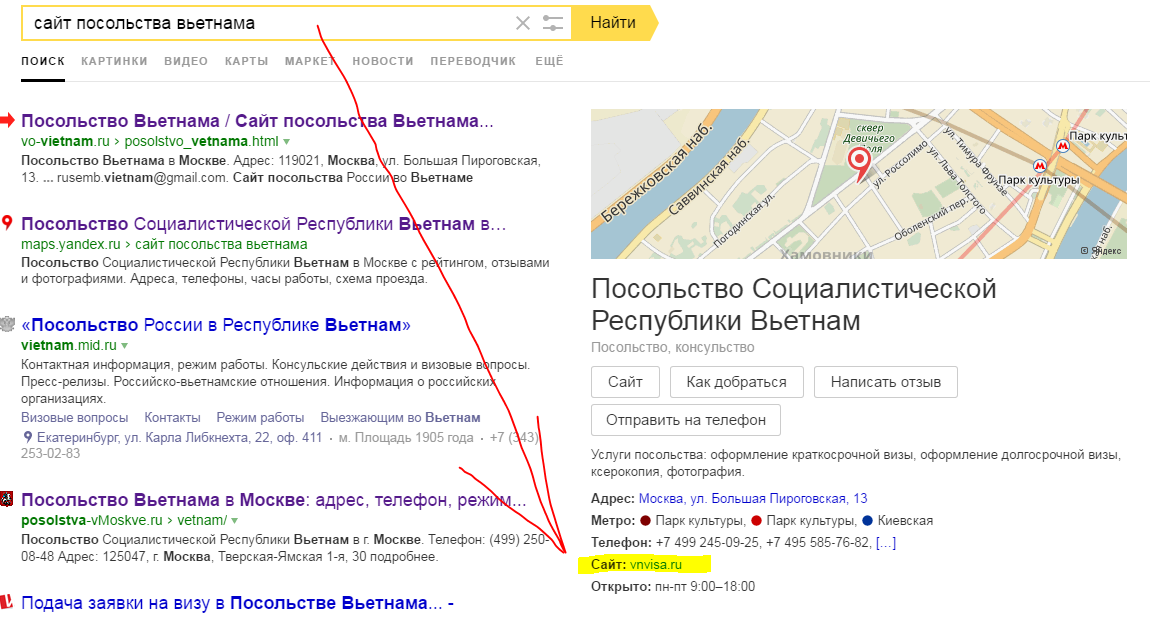This screenshot has width=1150, height=620.
Task: Select the Поиск tab
Action: [43, 62]
